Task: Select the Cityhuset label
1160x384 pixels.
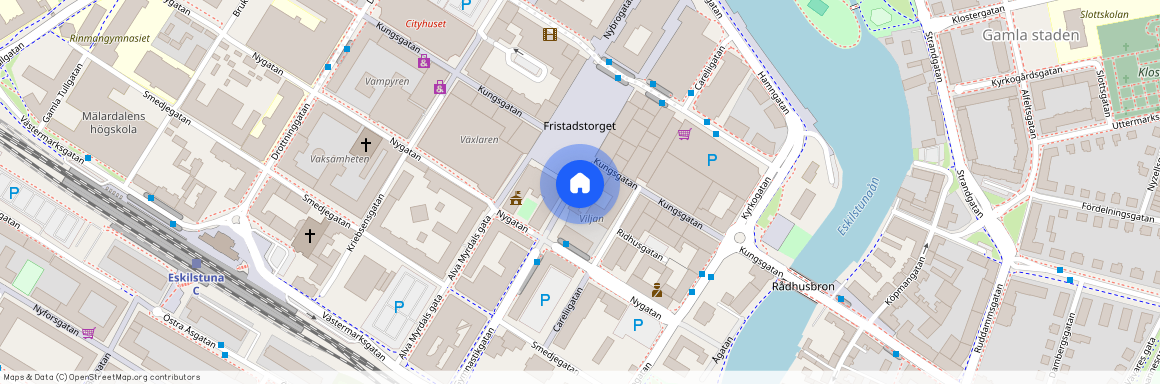Action: (x=426, y=24)
